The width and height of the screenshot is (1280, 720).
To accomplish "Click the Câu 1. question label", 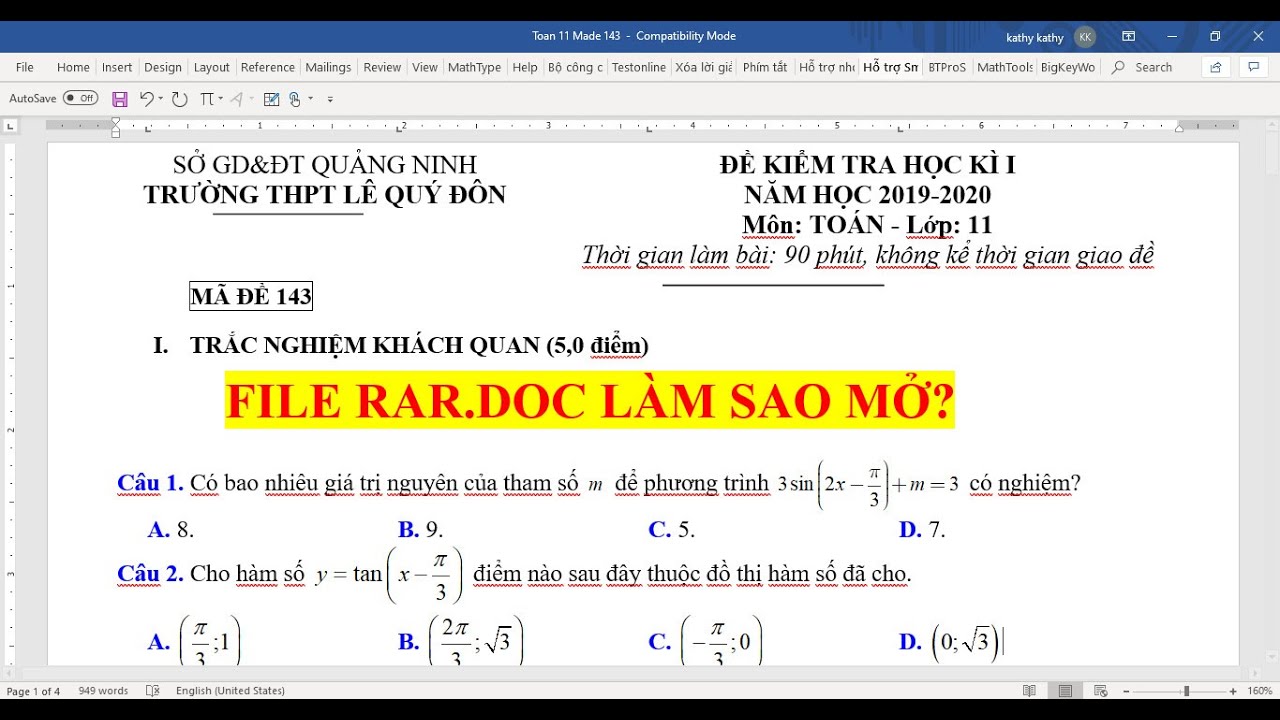I will pyautogui.click(x=150, y=483).
